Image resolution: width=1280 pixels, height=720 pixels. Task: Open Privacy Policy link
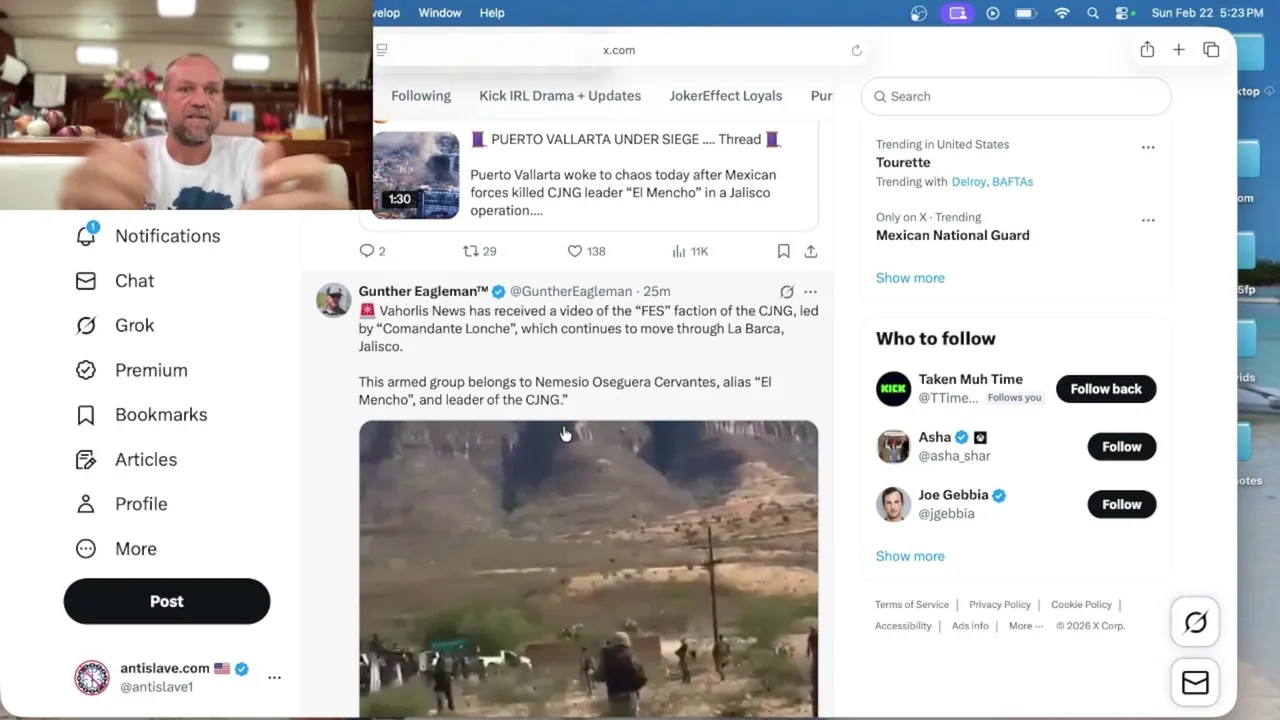click(x=1000, y=605)
